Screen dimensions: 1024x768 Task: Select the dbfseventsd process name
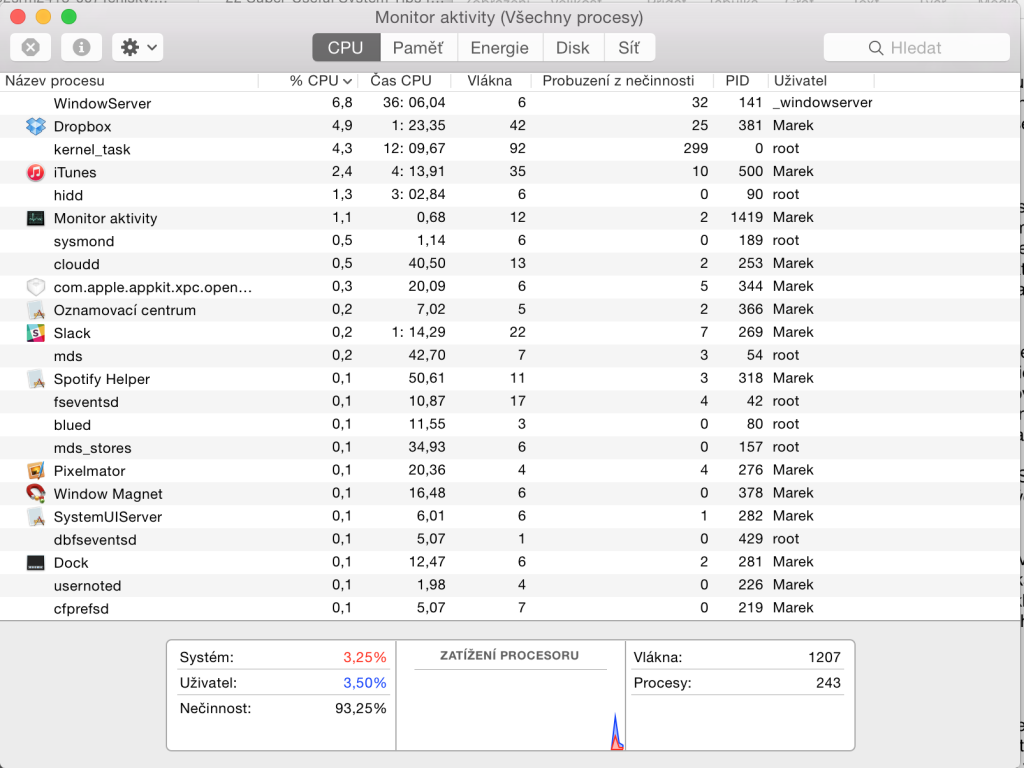click(x=95, y=540)
